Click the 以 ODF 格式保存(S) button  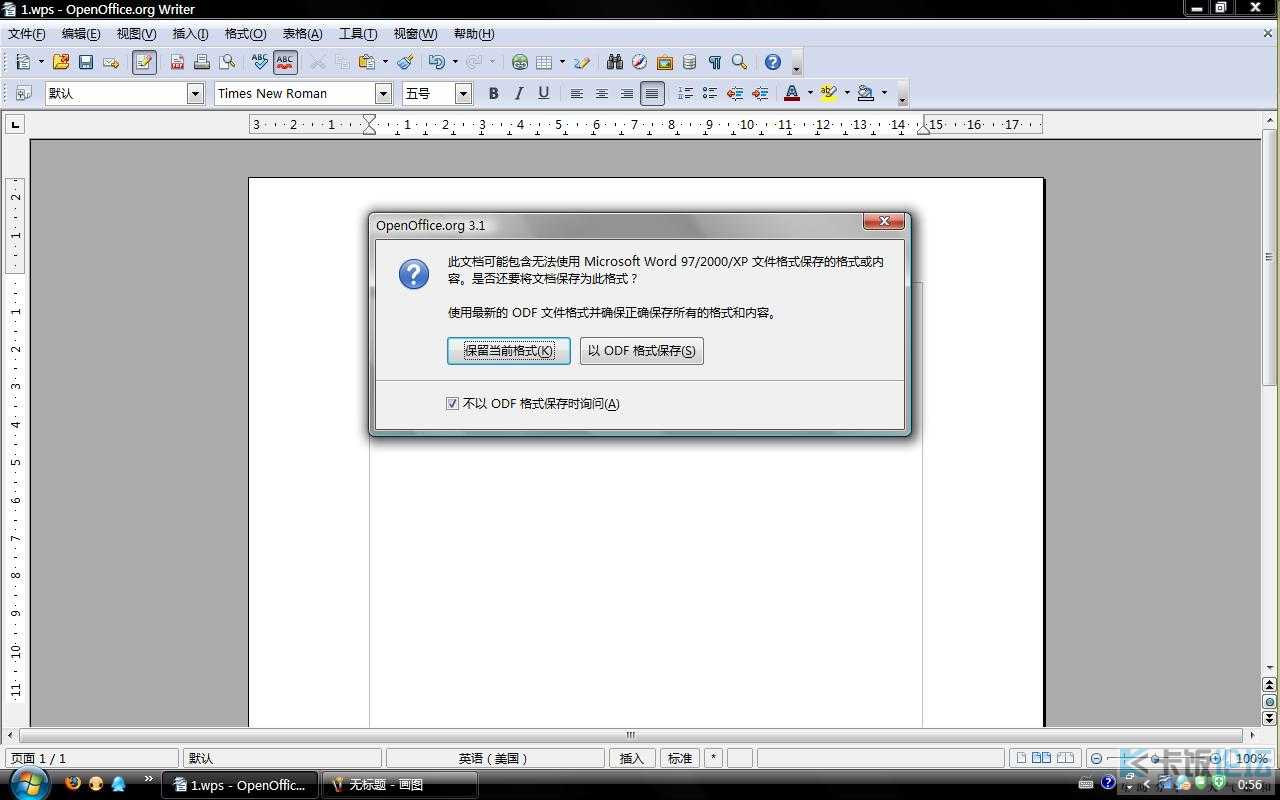642,351
